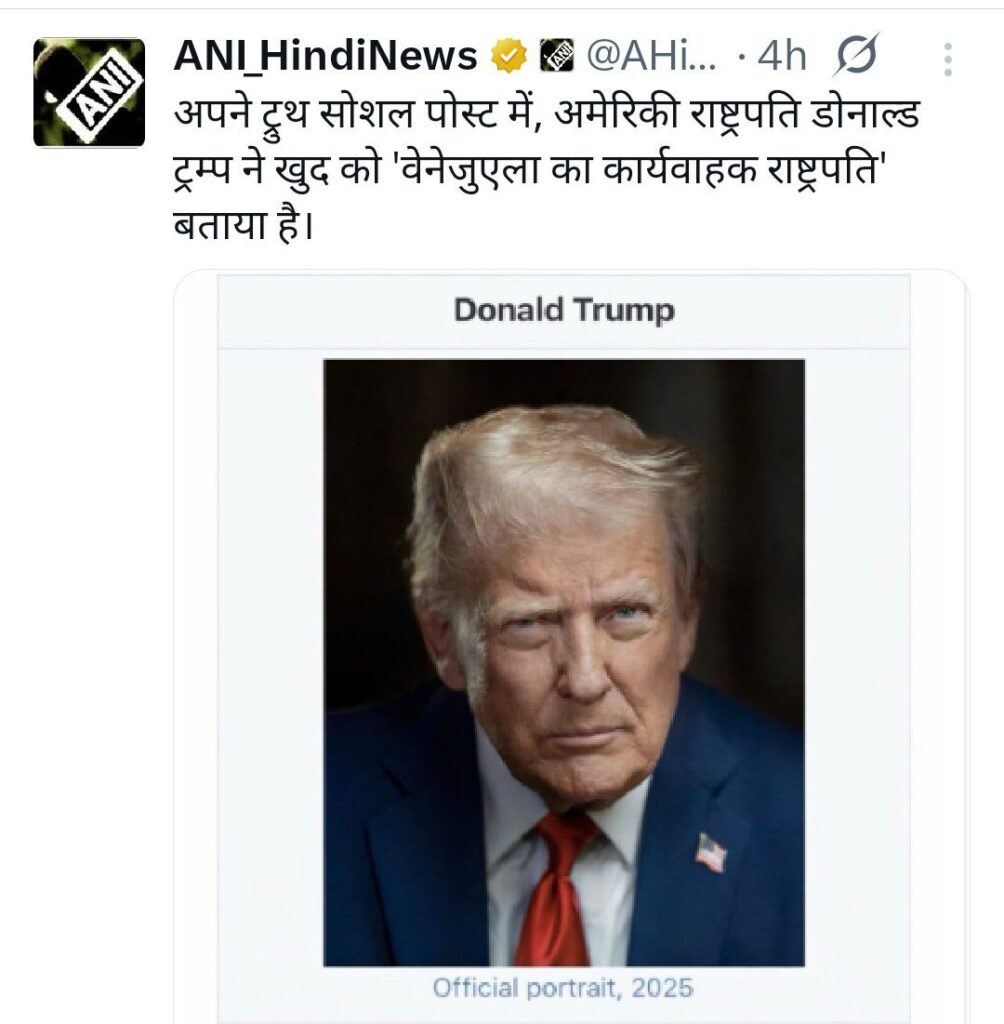Viewport: 1004px width, 1024px height.
Task: Open the ANI profile avatar
Action: click(89, 92)
